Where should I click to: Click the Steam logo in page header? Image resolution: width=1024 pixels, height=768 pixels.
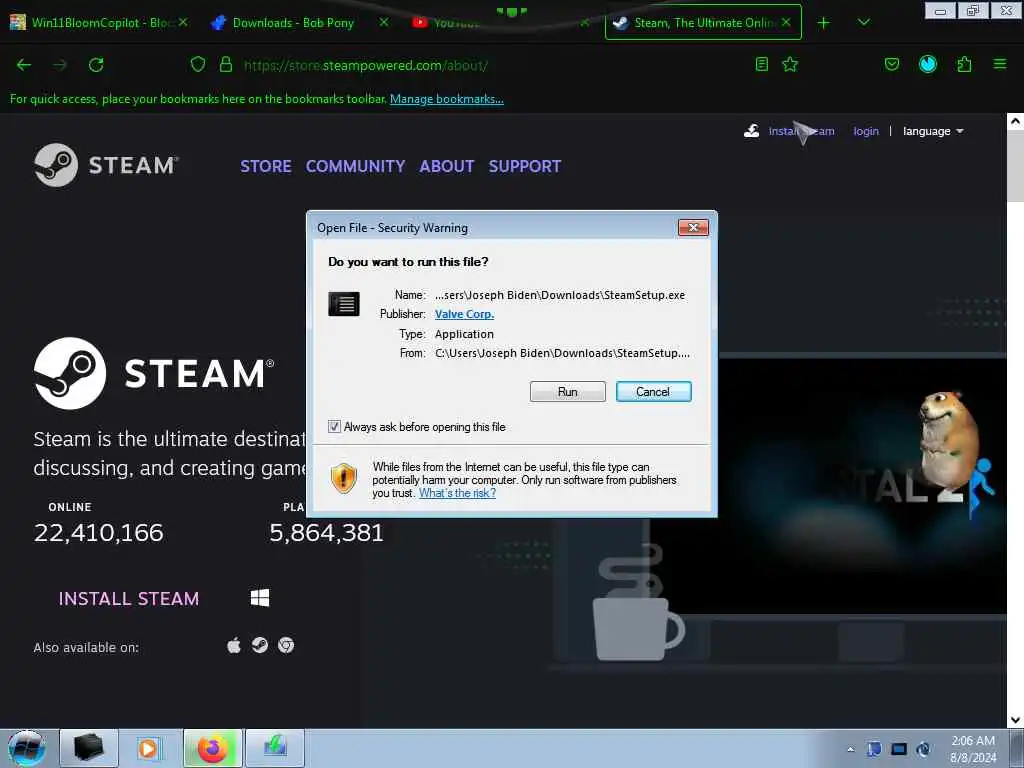[x=105, y=165]
